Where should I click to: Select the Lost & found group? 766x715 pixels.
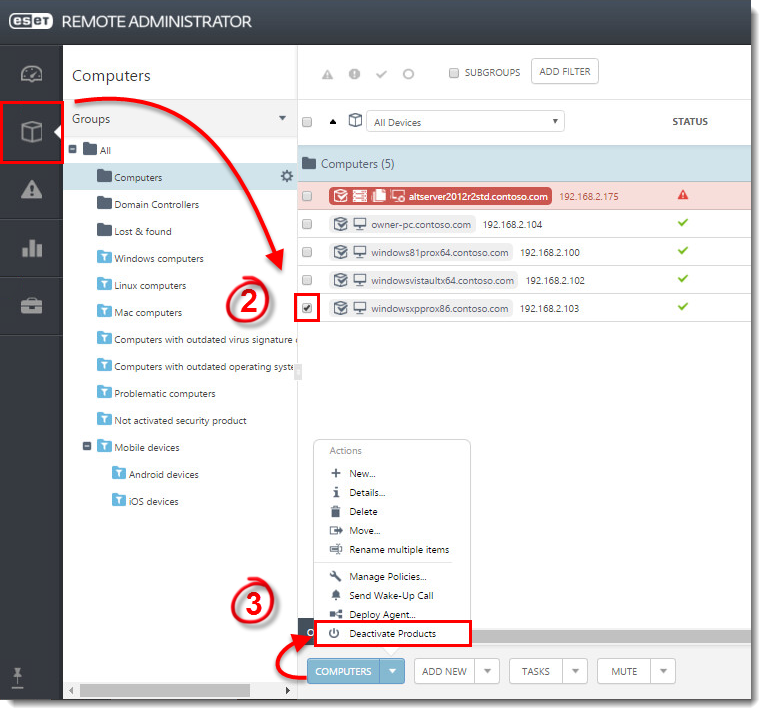(x=143, y=231)
